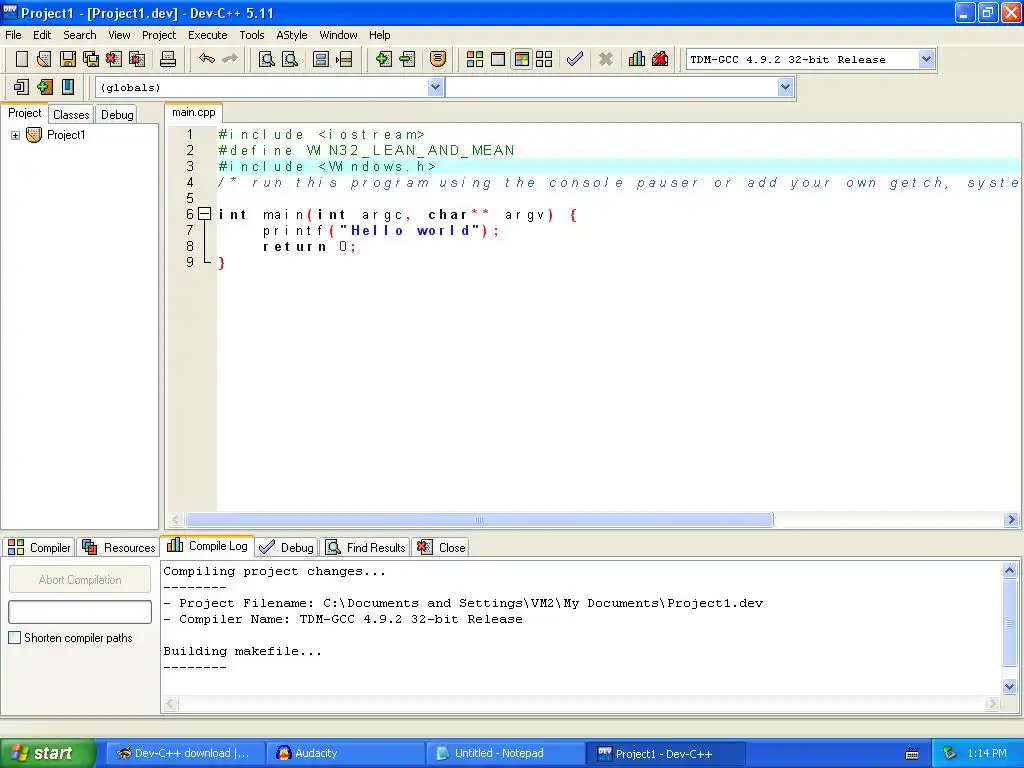Close all files toolbar icon

(x=137, y=59)
